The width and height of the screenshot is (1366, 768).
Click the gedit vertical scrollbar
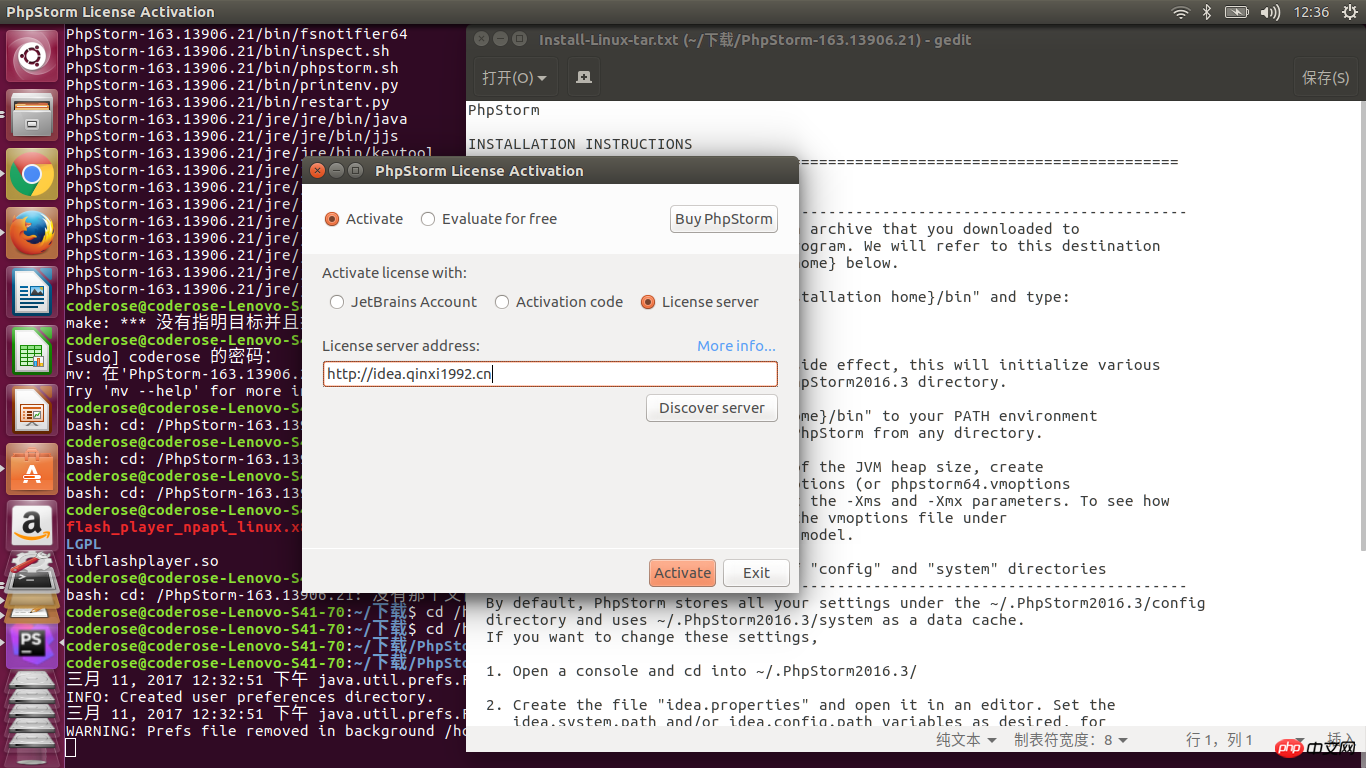(1361, 325)
